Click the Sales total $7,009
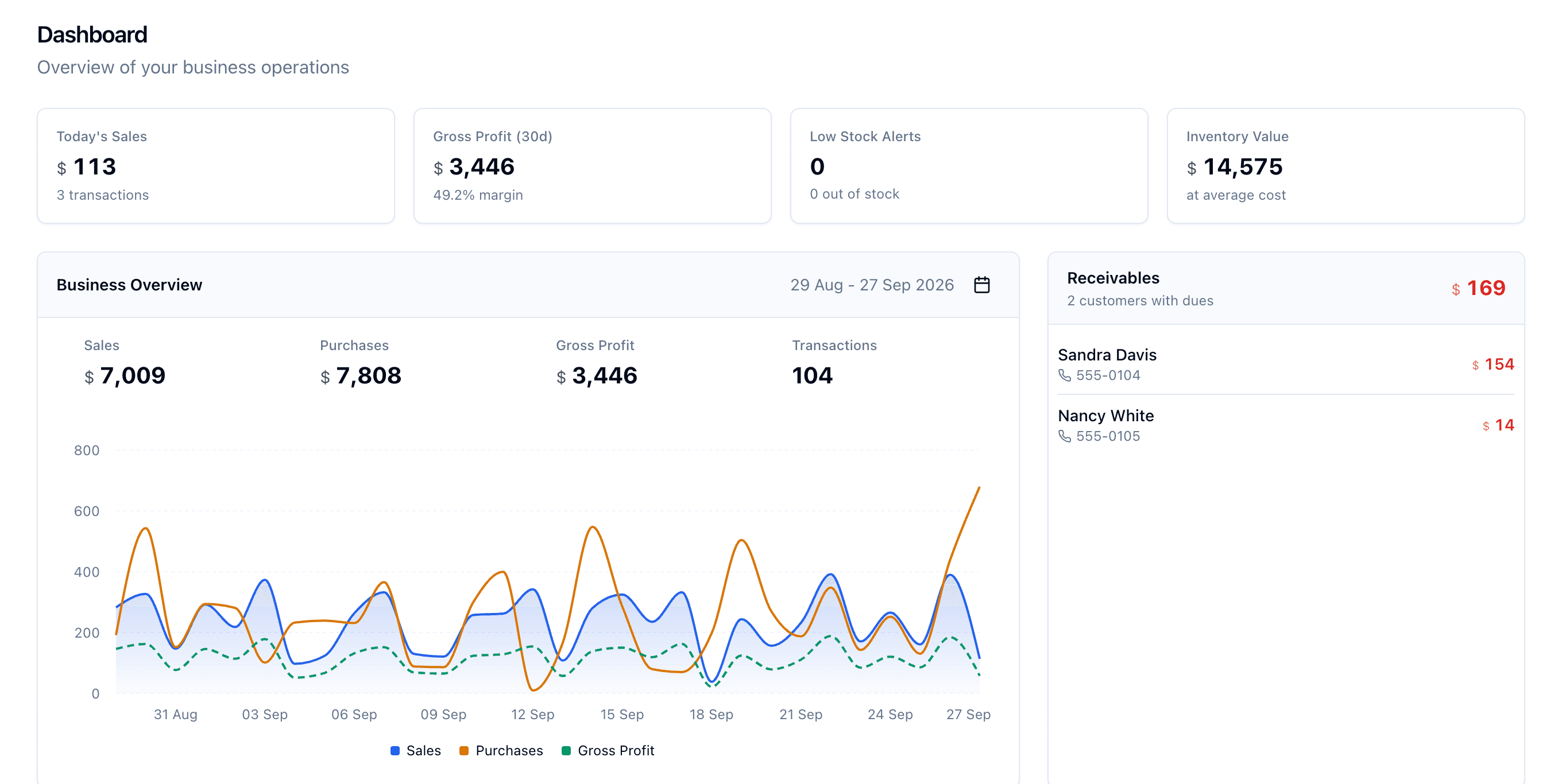Viewport: 1562px width, 784px height. coord(125,375)
